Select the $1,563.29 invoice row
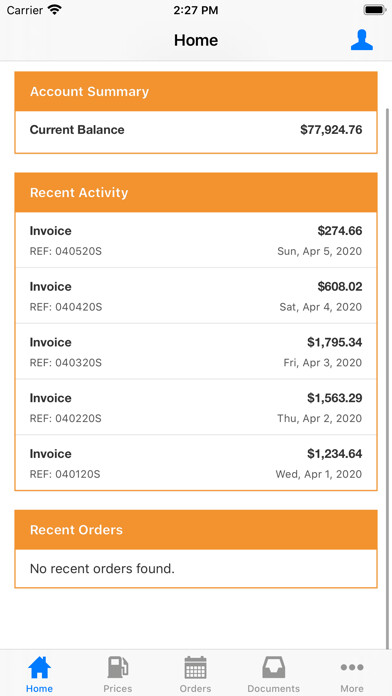The width and height of the screenshot is (392, 696). [x=196, y=407]
